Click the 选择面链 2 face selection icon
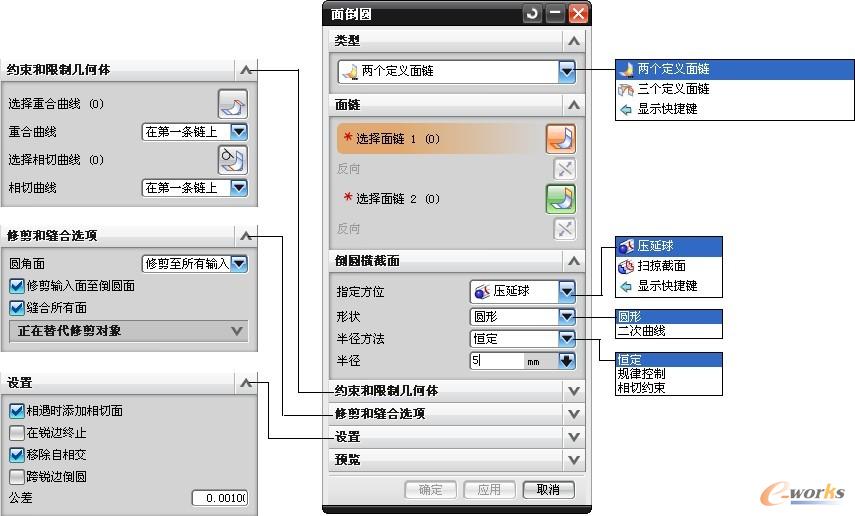This screenshot has height=516, width=855. tap(561, 199)
